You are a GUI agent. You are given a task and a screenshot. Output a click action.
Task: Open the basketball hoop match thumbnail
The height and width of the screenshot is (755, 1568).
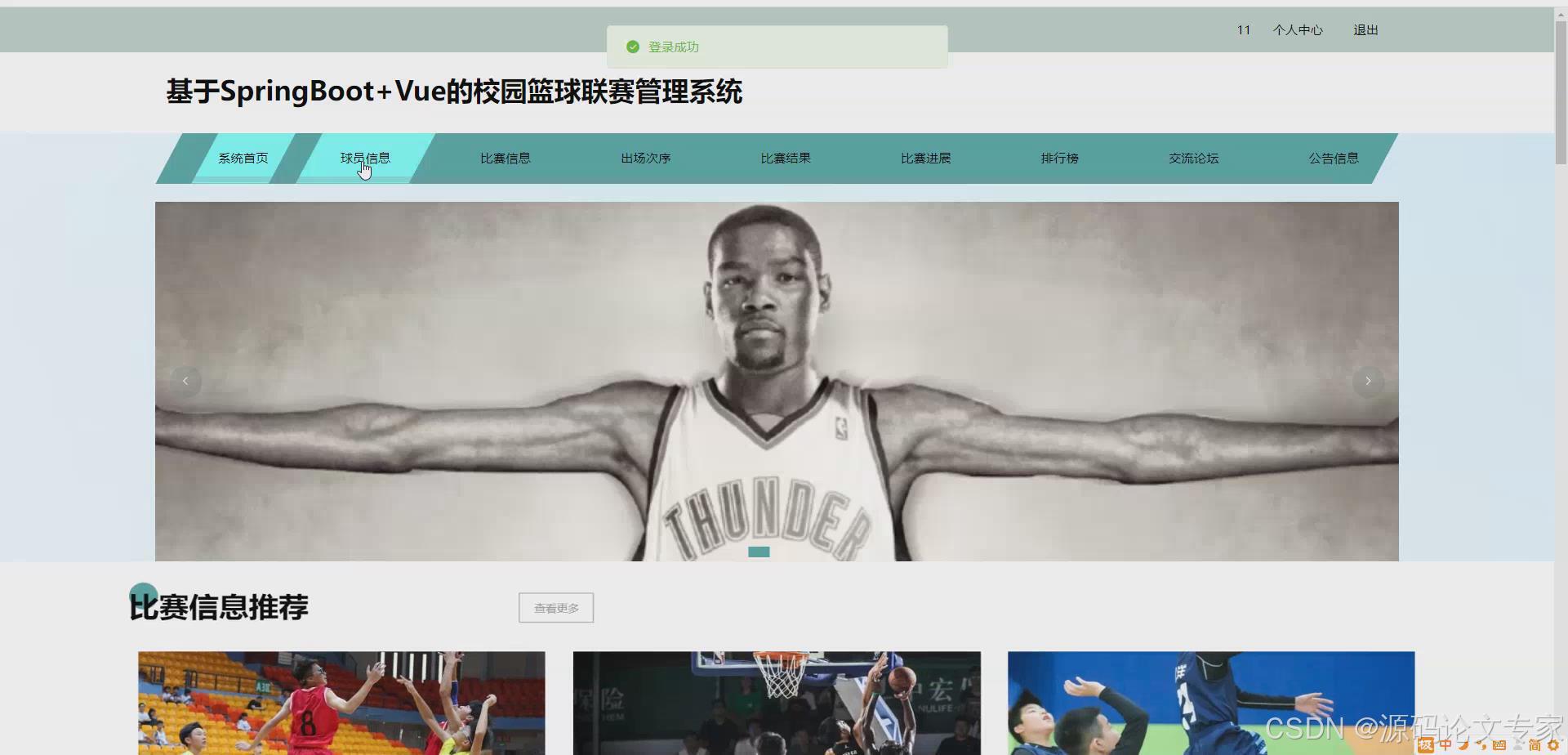[777, 703]
